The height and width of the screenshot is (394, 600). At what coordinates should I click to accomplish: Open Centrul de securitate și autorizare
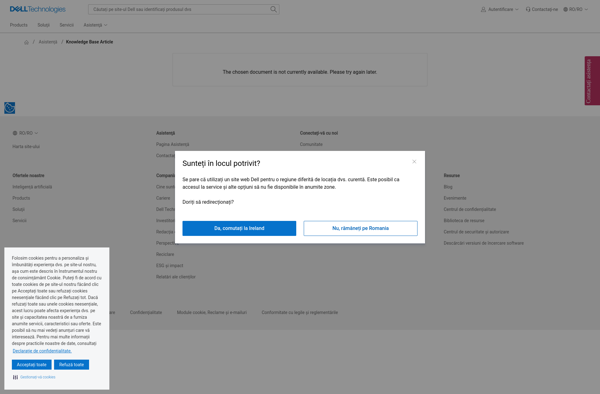click(x=476, y=232)
